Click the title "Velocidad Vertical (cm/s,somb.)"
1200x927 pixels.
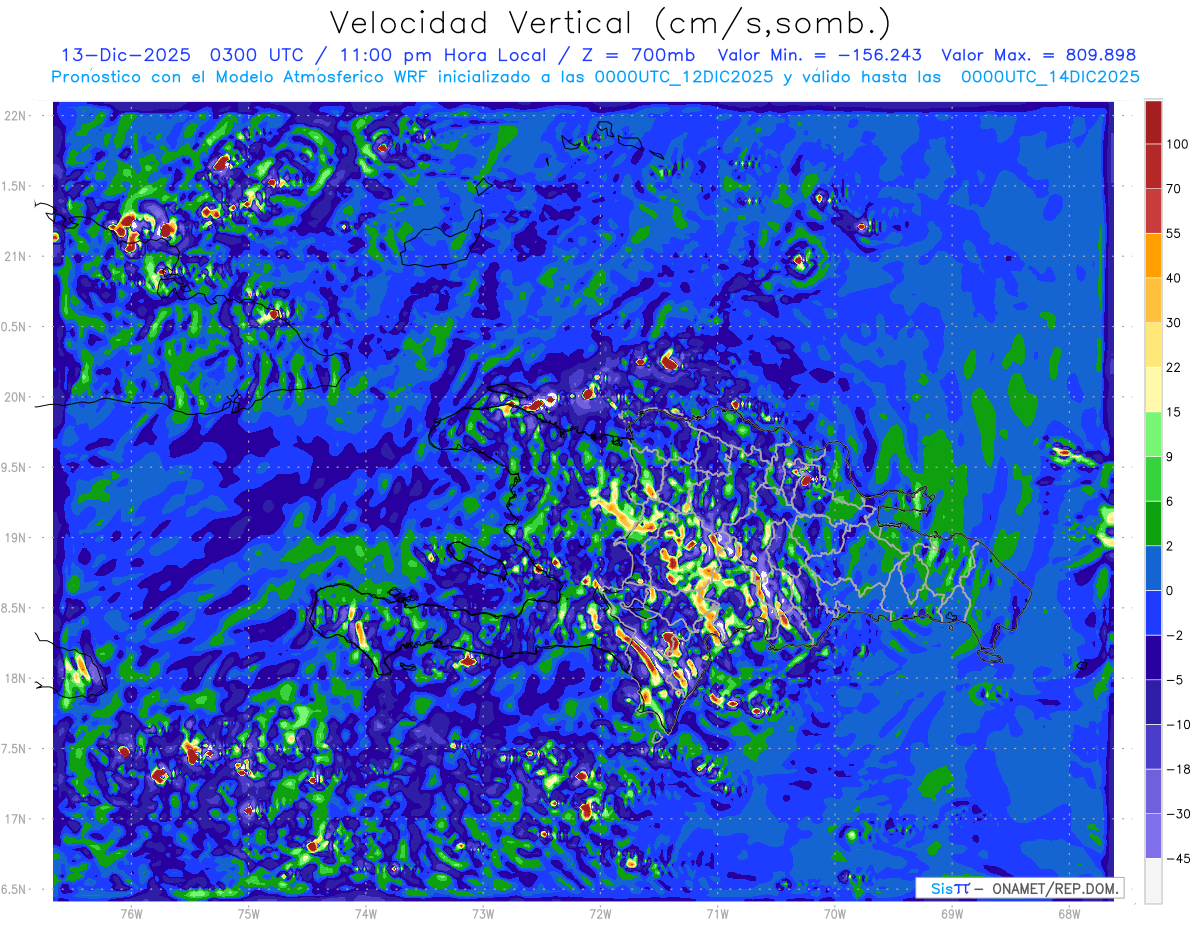click(x=610, y=23)
